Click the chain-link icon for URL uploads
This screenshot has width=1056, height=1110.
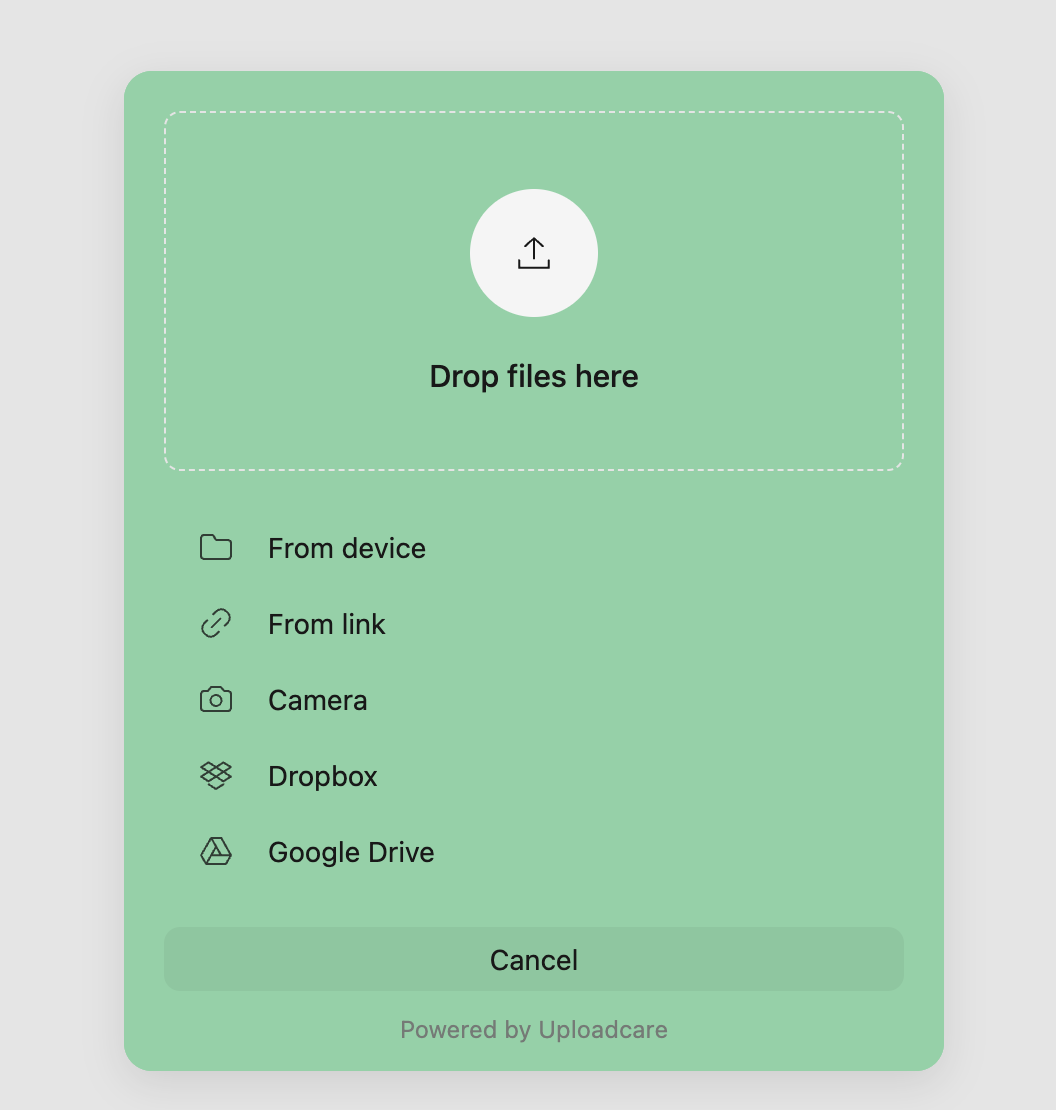tap(215, 624)
